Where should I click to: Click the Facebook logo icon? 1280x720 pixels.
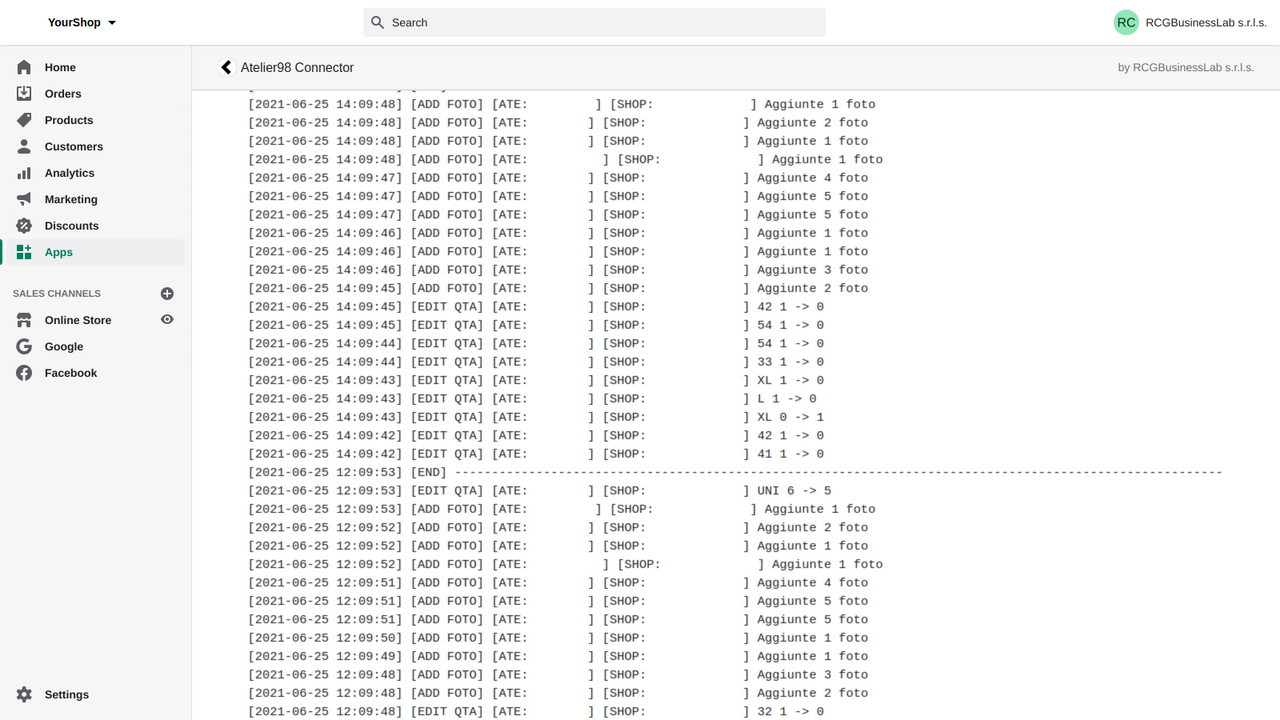pyautogui.click(x=24, y=373)
